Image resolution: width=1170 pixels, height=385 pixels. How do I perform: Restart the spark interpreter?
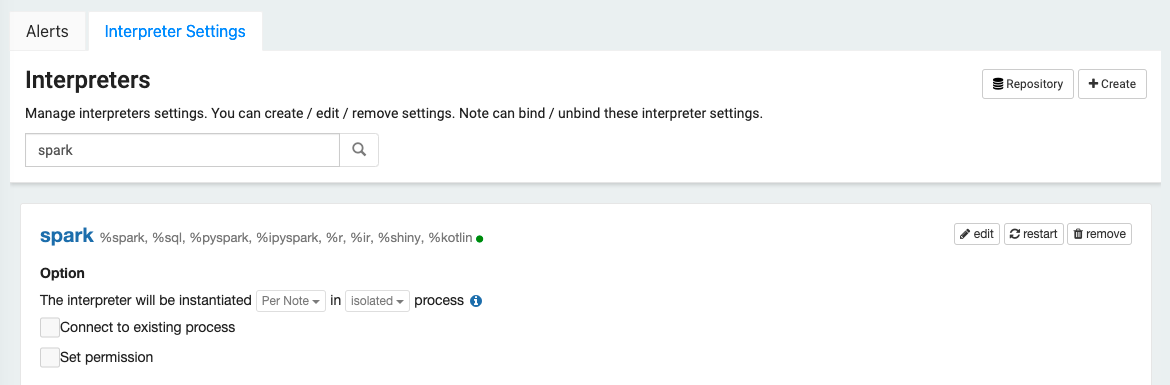pos(1033,234)
